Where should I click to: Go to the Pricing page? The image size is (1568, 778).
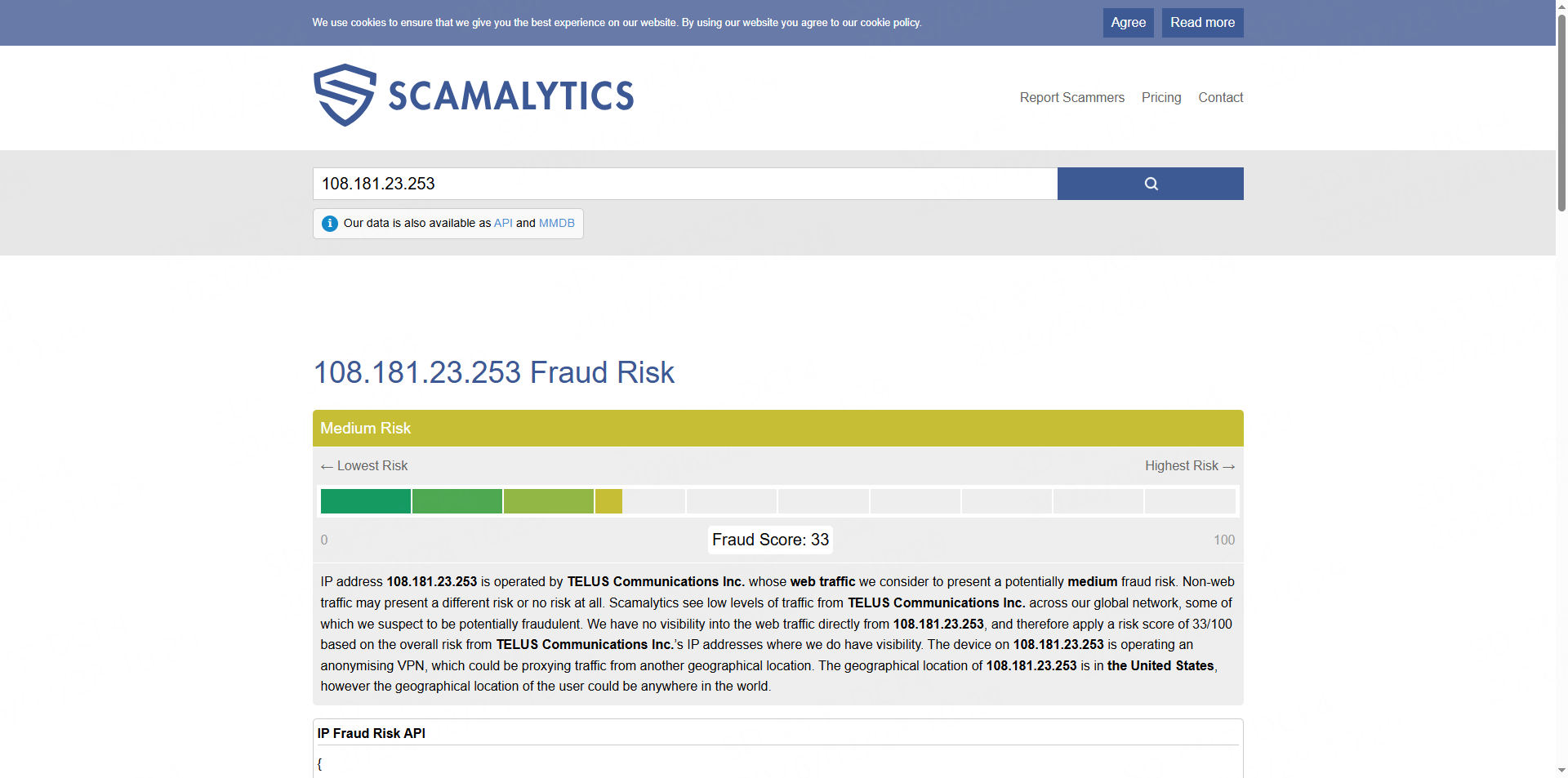(1160, 98)
